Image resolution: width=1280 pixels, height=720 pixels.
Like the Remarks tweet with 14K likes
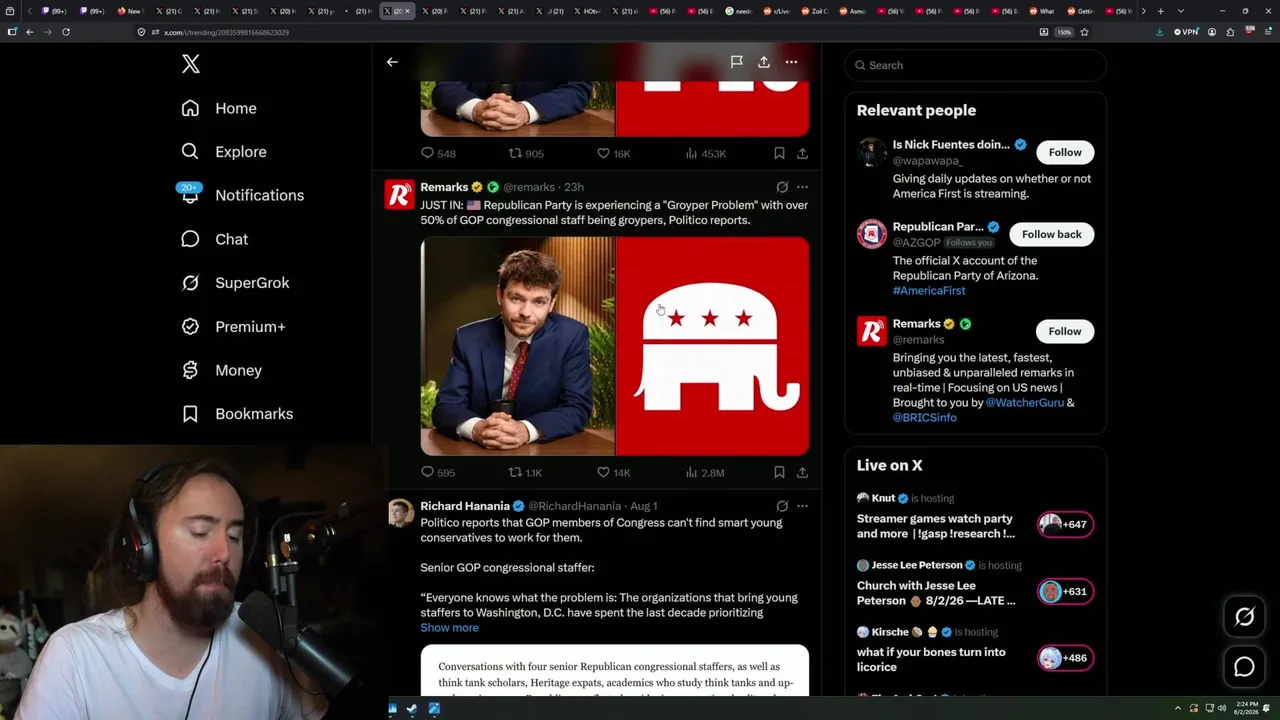click(x=613, y=472)
